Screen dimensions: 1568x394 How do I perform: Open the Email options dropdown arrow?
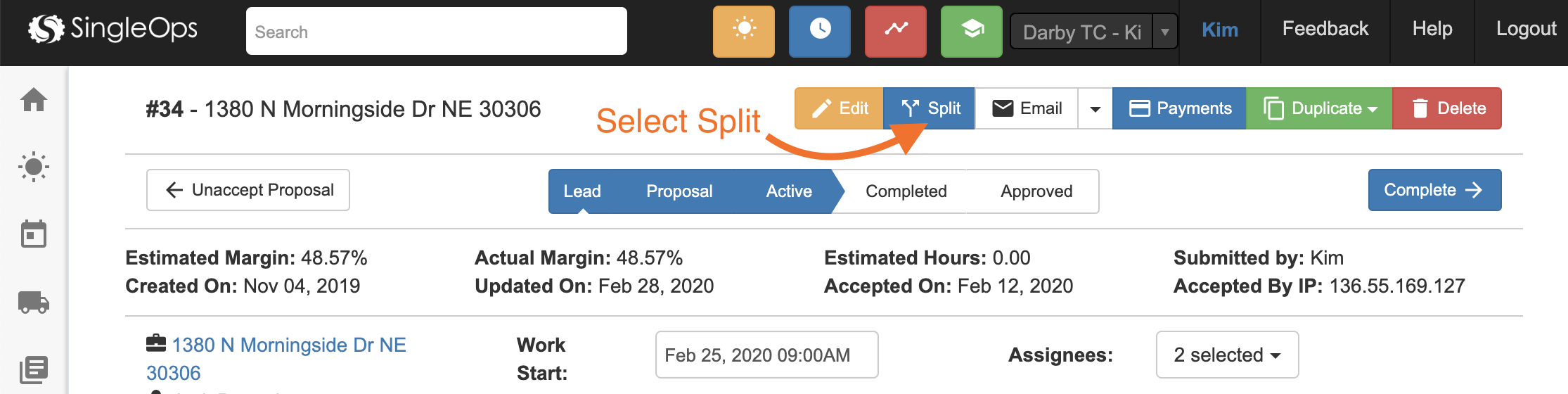[1095, 109]
